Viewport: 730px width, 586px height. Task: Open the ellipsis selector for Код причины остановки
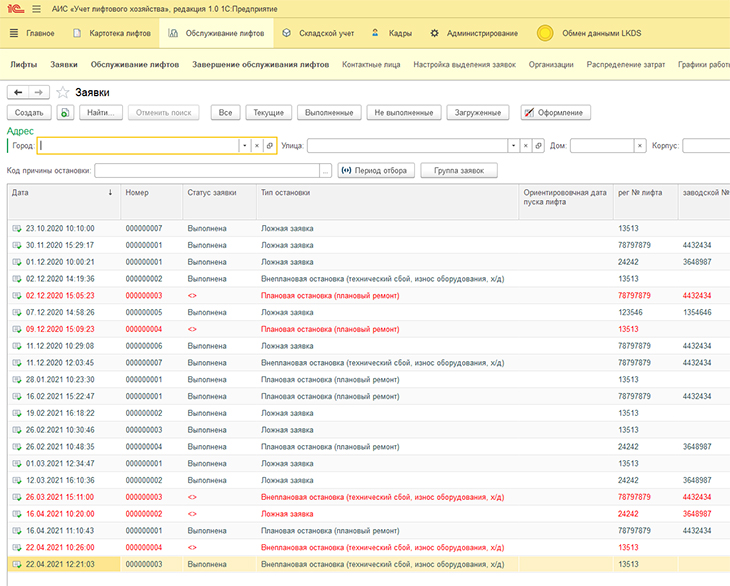pos(325,171)
